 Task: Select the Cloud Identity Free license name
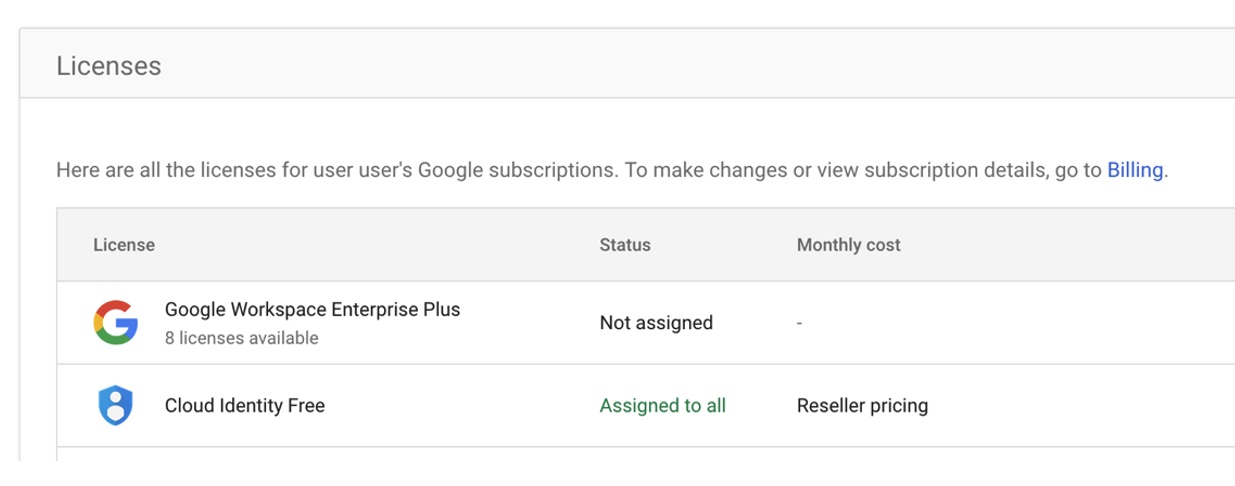click(x=245, y=406)
